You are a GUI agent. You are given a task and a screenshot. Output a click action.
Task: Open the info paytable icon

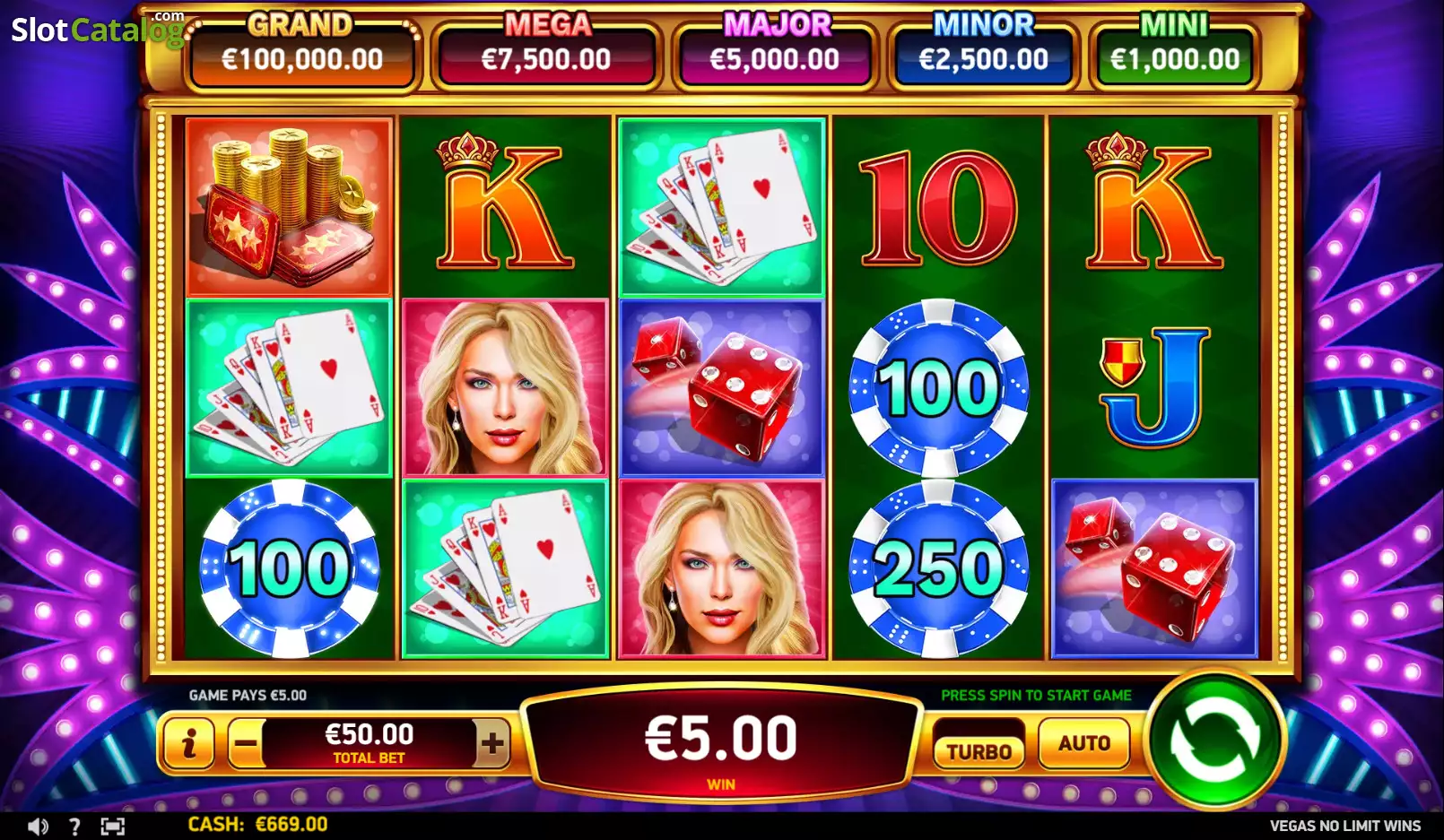point(188,743)
